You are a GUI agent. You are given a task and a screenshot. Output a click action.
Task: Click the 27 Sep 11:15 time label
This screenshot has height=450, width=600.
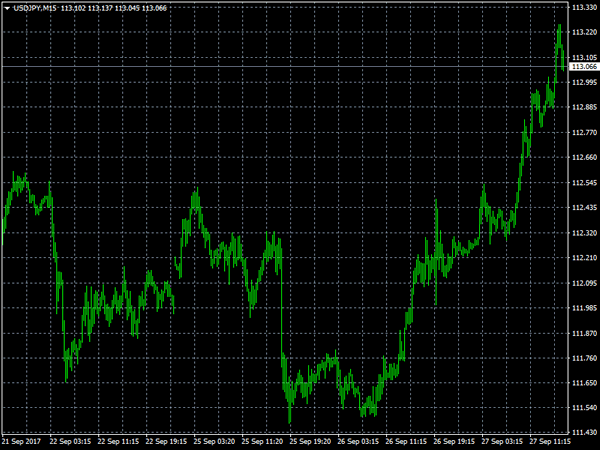coord(550,441)
